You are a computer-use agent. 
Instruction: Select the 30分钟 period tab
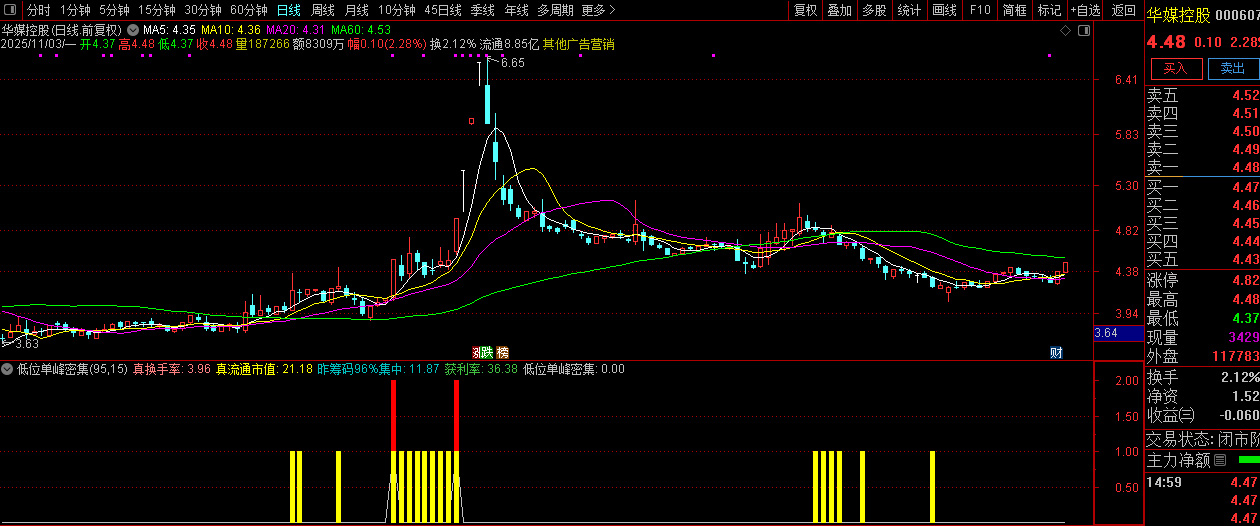point(203,10)
